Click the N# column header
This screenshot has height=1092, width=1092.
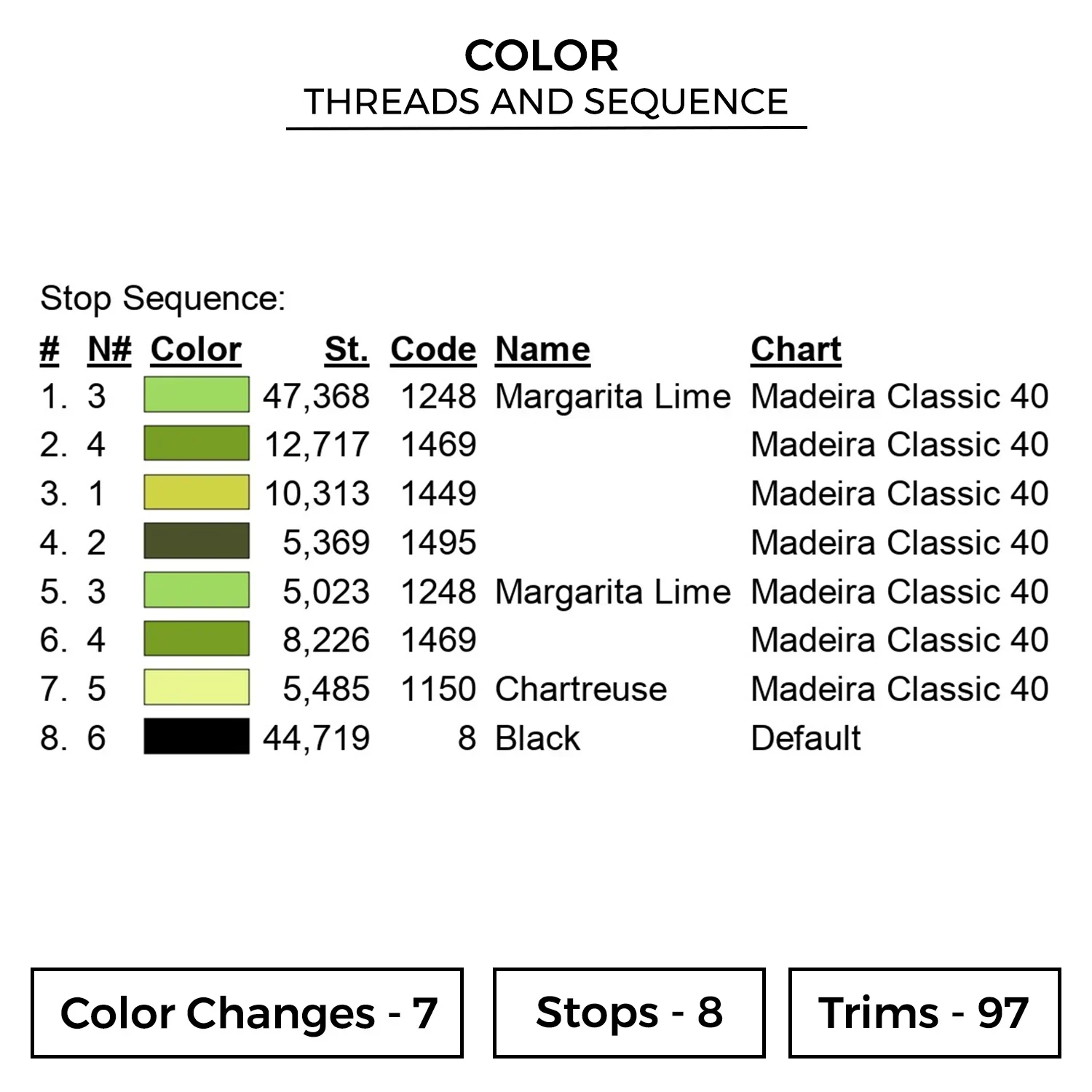click(x=109, y=349)
